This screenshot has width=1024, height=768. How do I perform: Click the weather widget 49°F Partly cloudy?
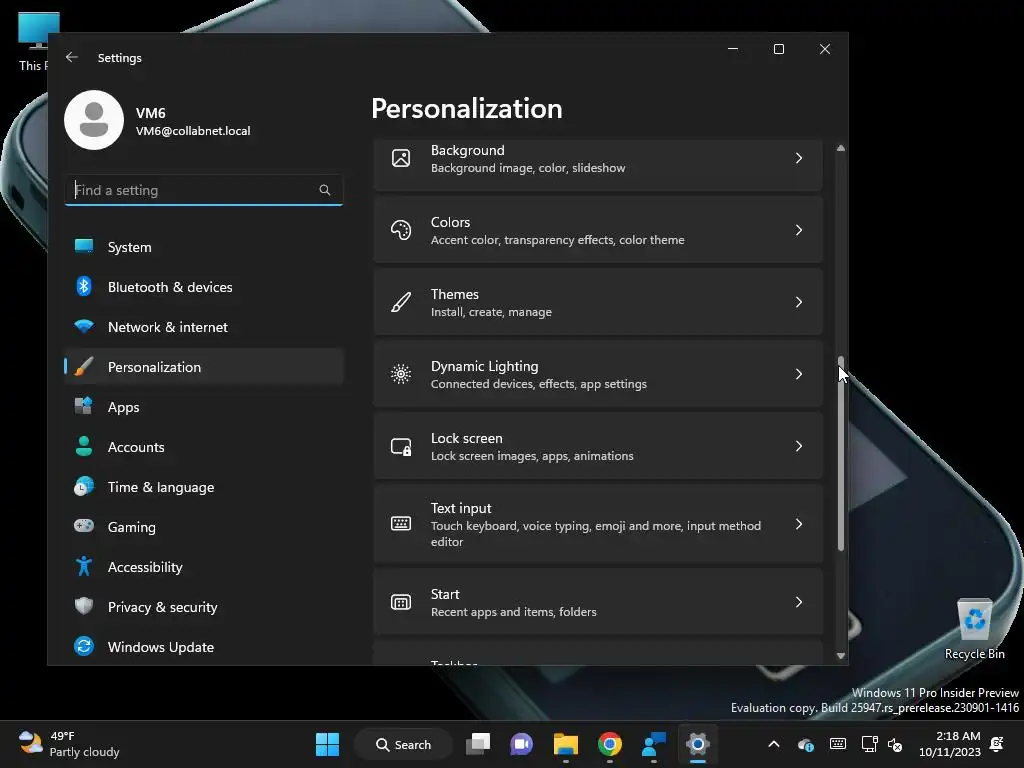[69, 744]
